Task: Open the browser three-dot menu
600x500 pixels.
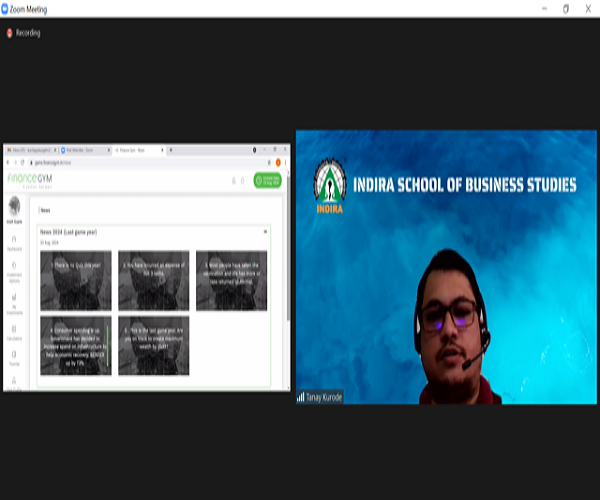Action: click(x=285, y=163)
